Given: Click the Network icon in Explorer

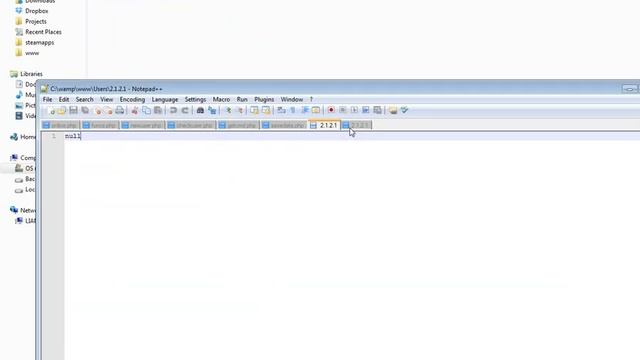Looking at the screenshot, I should 14,210.
